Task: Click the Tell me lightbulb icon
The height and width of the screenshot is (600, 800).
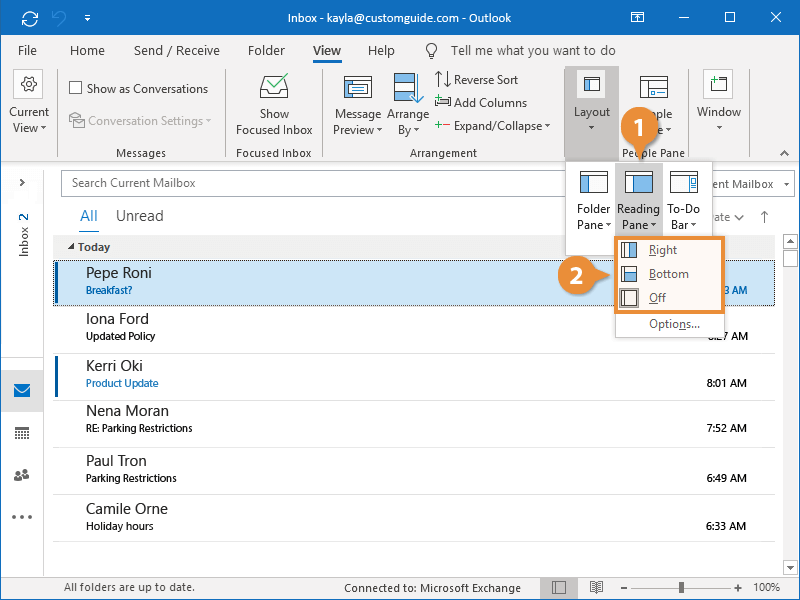Action: coord(431,51)
